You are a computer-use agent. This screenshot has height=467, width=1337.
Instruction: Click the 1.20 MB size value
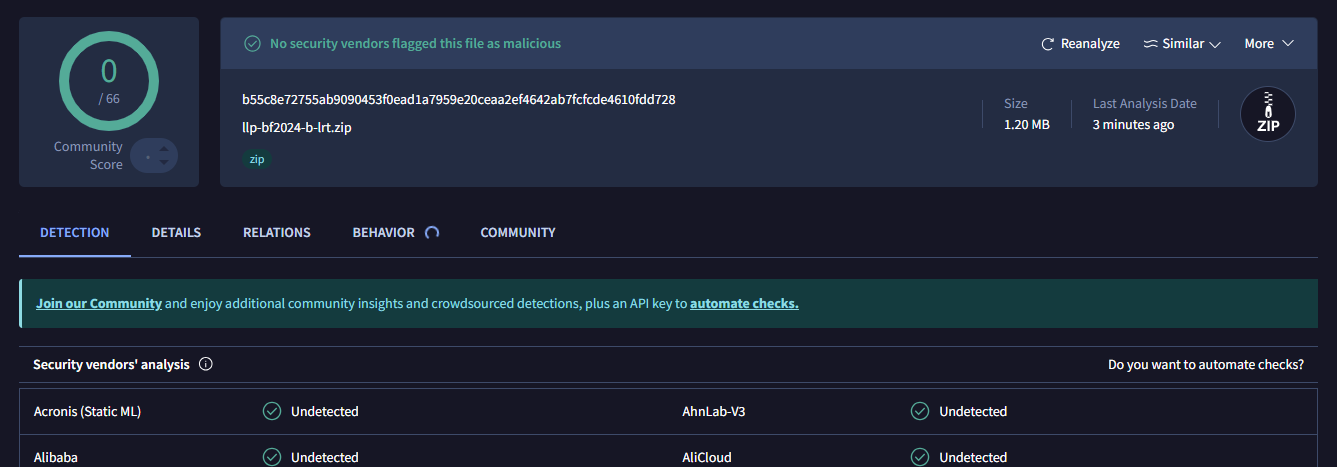[1027, 125]
